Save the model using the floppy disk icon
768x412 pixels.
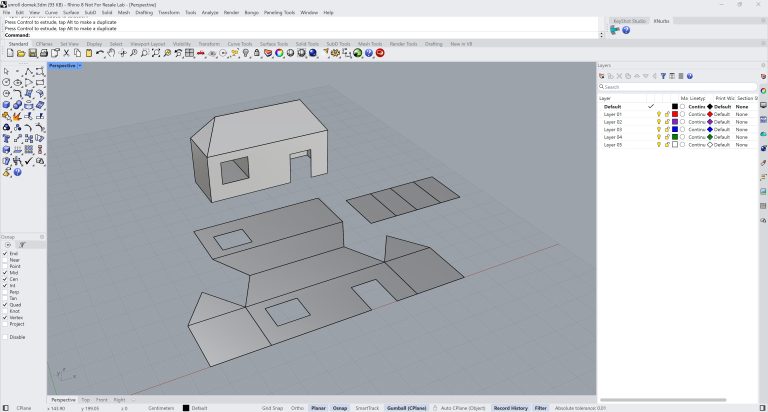[x=32, y=53]
